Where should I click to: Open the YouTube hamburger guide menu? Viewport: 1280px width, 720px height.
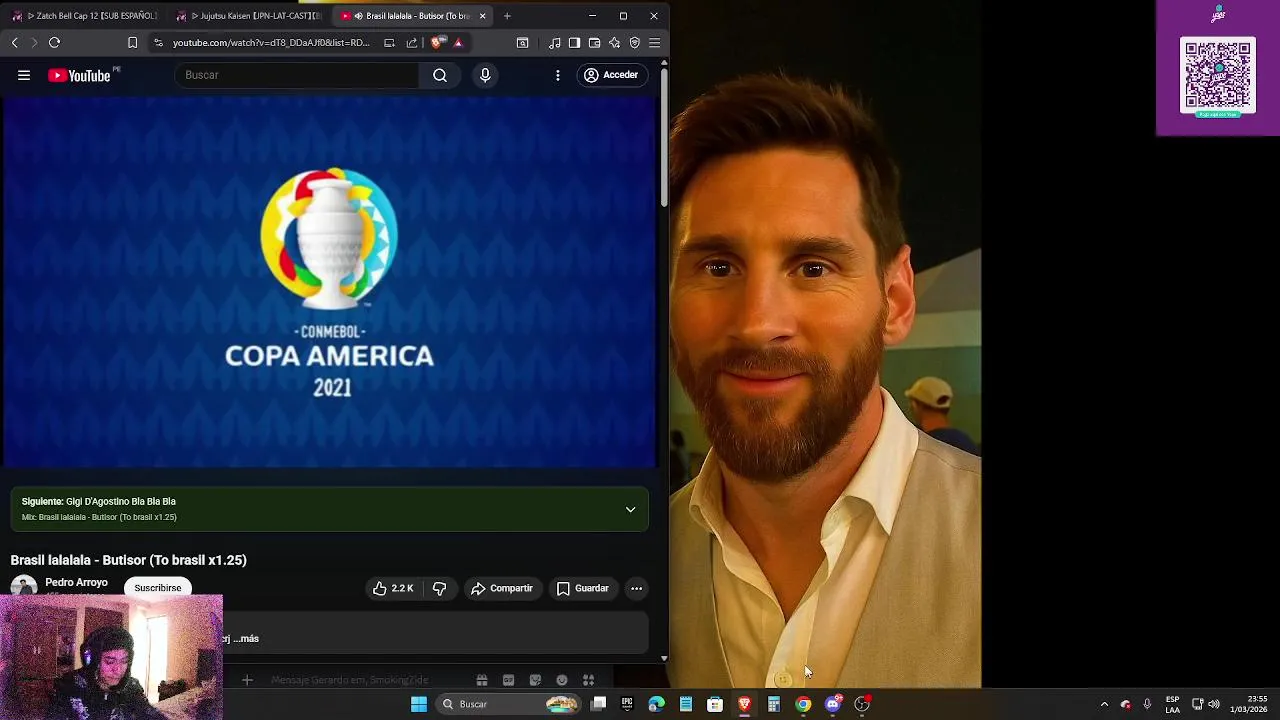point(24,75)
